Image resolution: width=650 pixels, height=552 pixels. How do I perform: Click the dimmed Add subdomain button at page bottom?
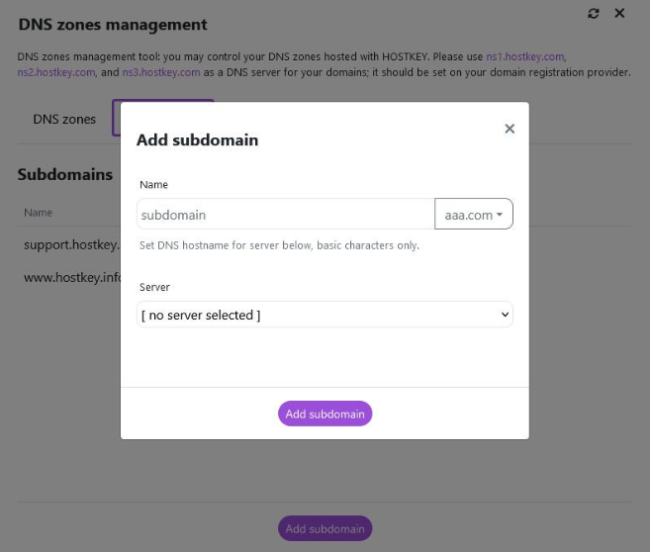point(325,528)
